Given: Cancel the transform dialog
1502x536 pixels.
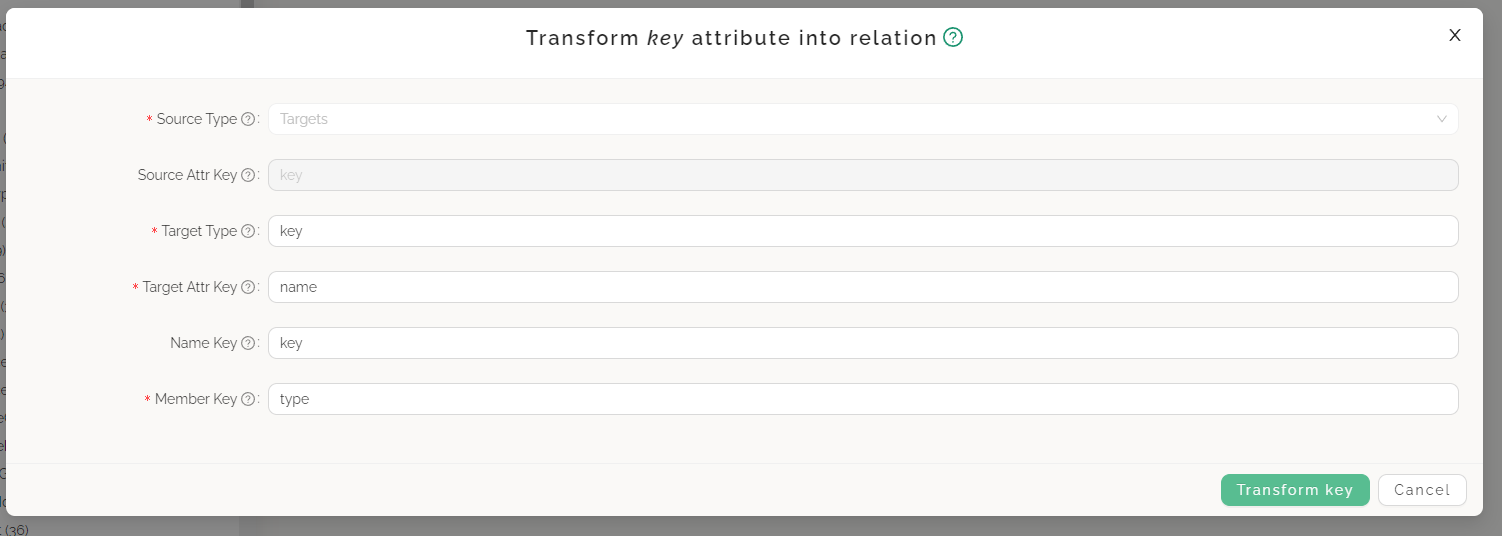Looking at the screenshot, I should click(1421, 490).
